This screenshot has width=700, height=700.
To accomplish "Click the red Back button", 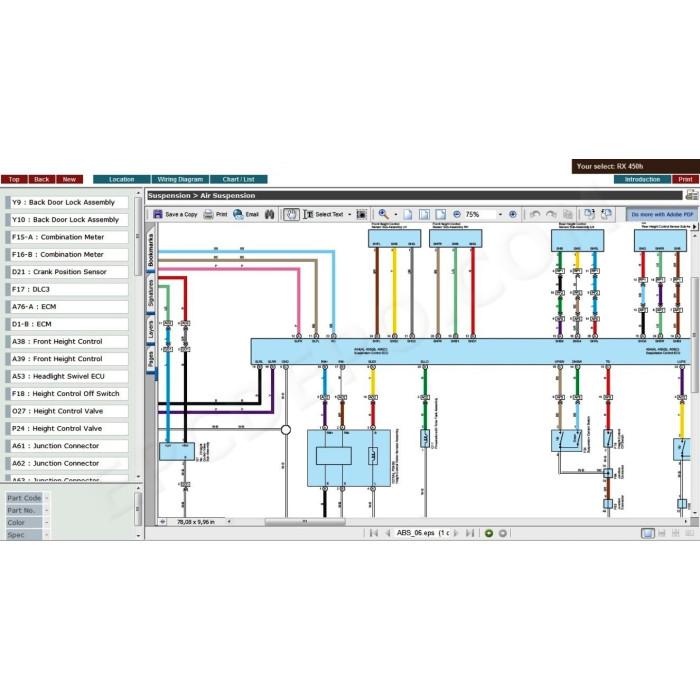I will point(42,179).
